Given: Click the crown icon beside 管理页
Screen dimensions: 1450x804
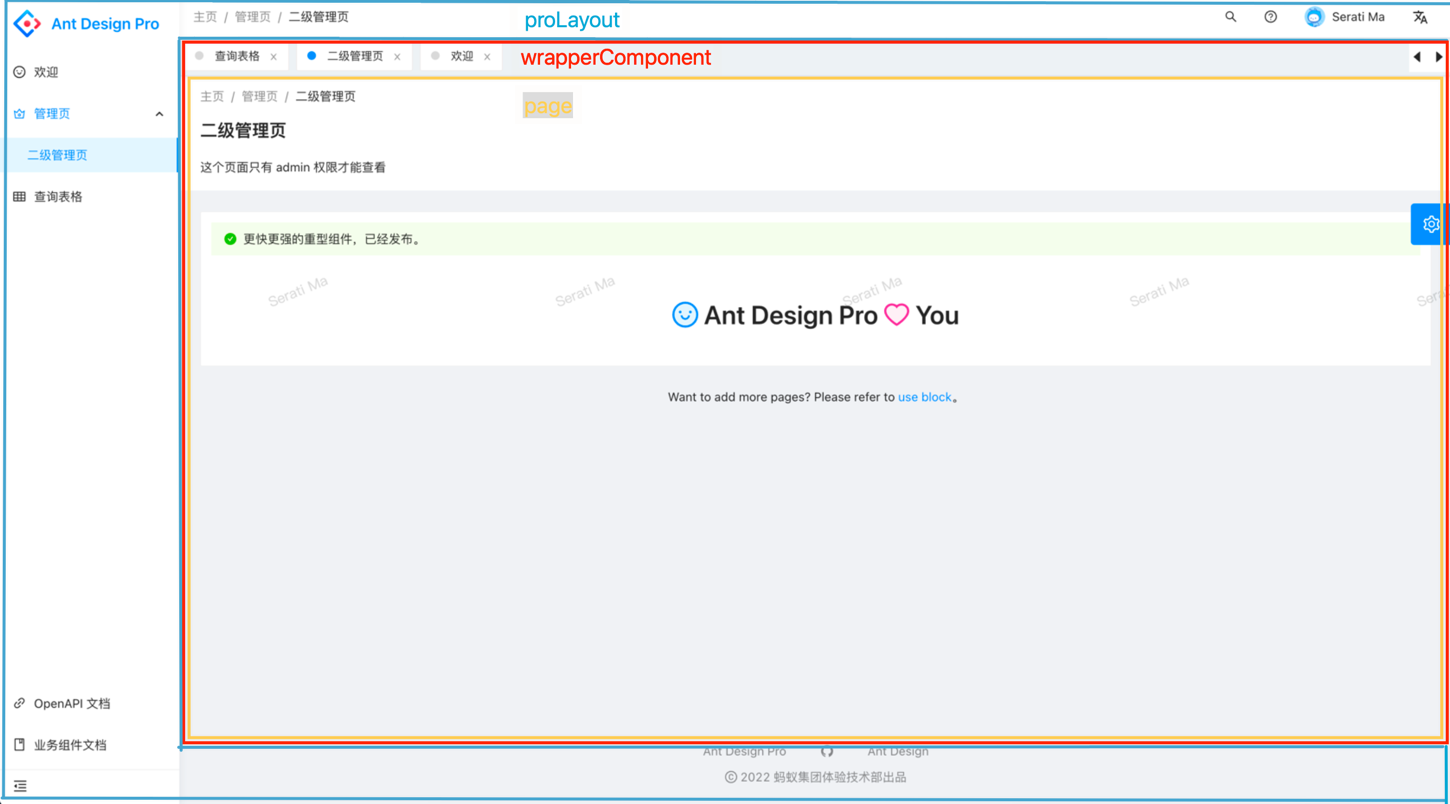Looking at the screenshot, I should coord(19,114).
